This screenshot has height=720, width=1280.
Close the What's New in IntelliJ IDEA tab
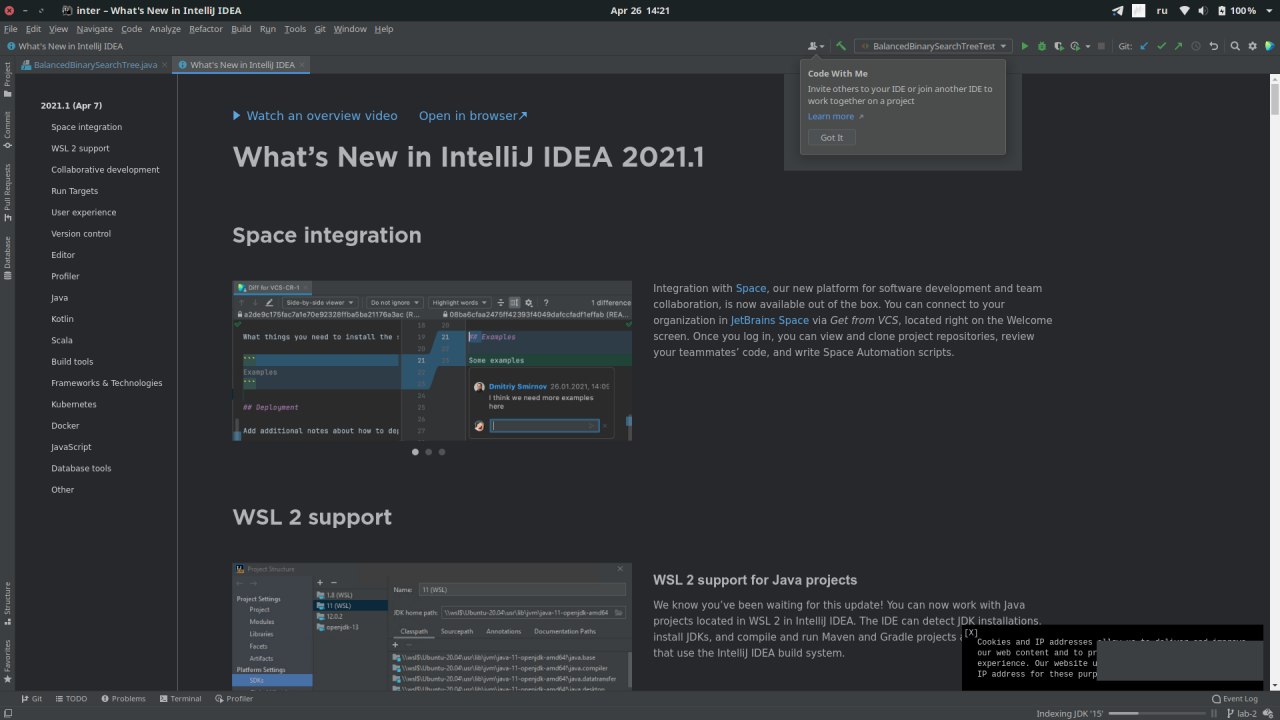(x=303, y=64)
